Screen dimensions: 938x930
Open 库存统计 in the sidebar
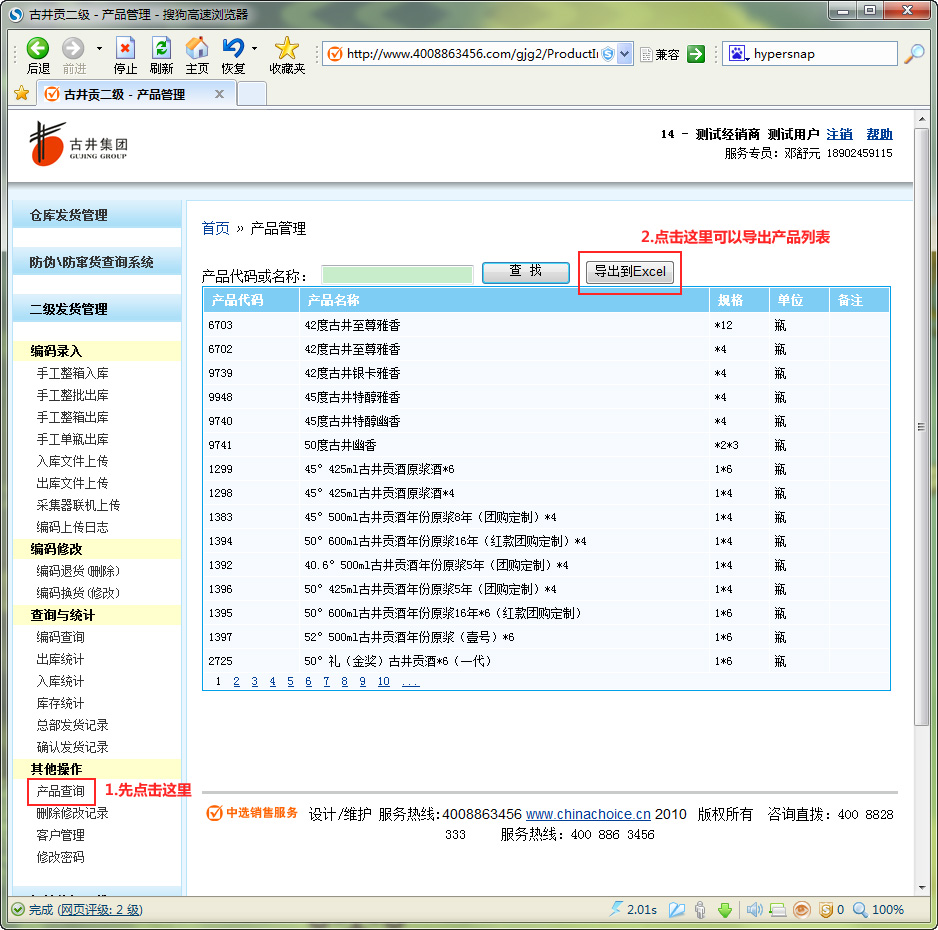pyautogui.click(x=60, y=703)
